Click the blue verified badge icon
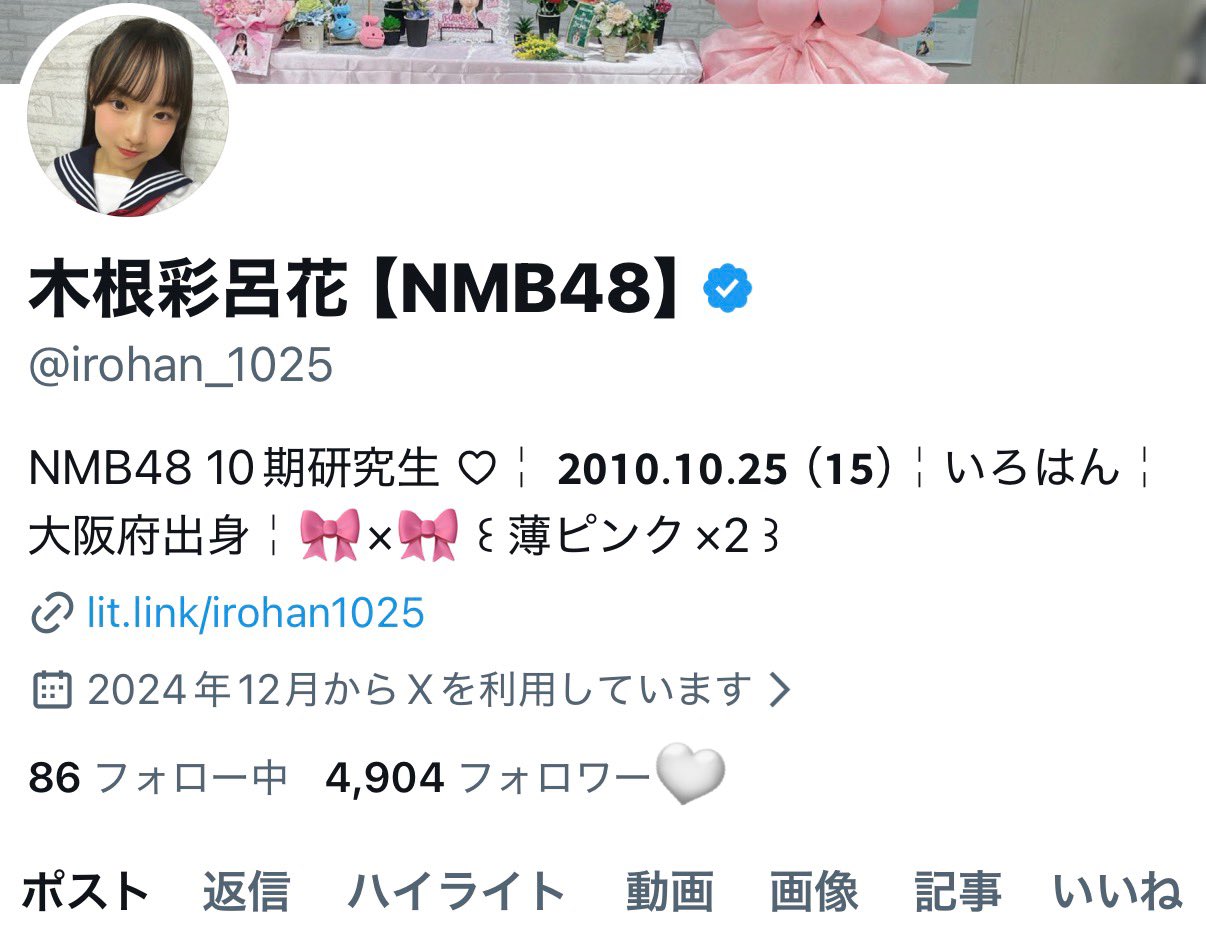 pyautogui.click(x=728, y=290)
